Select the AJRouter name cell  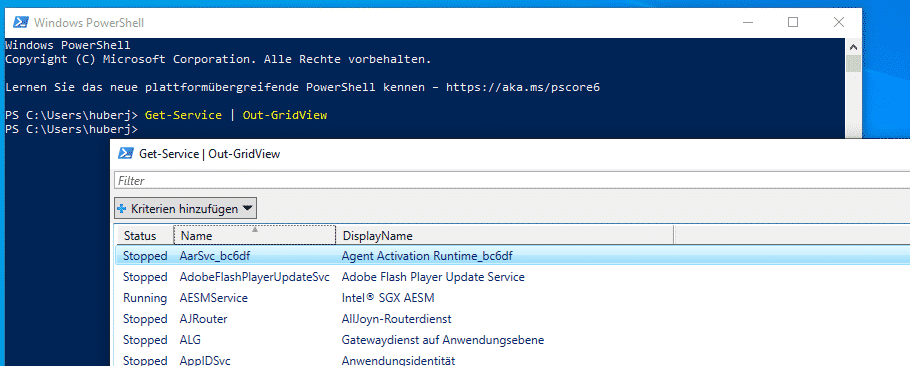click(x=204, y=319)
